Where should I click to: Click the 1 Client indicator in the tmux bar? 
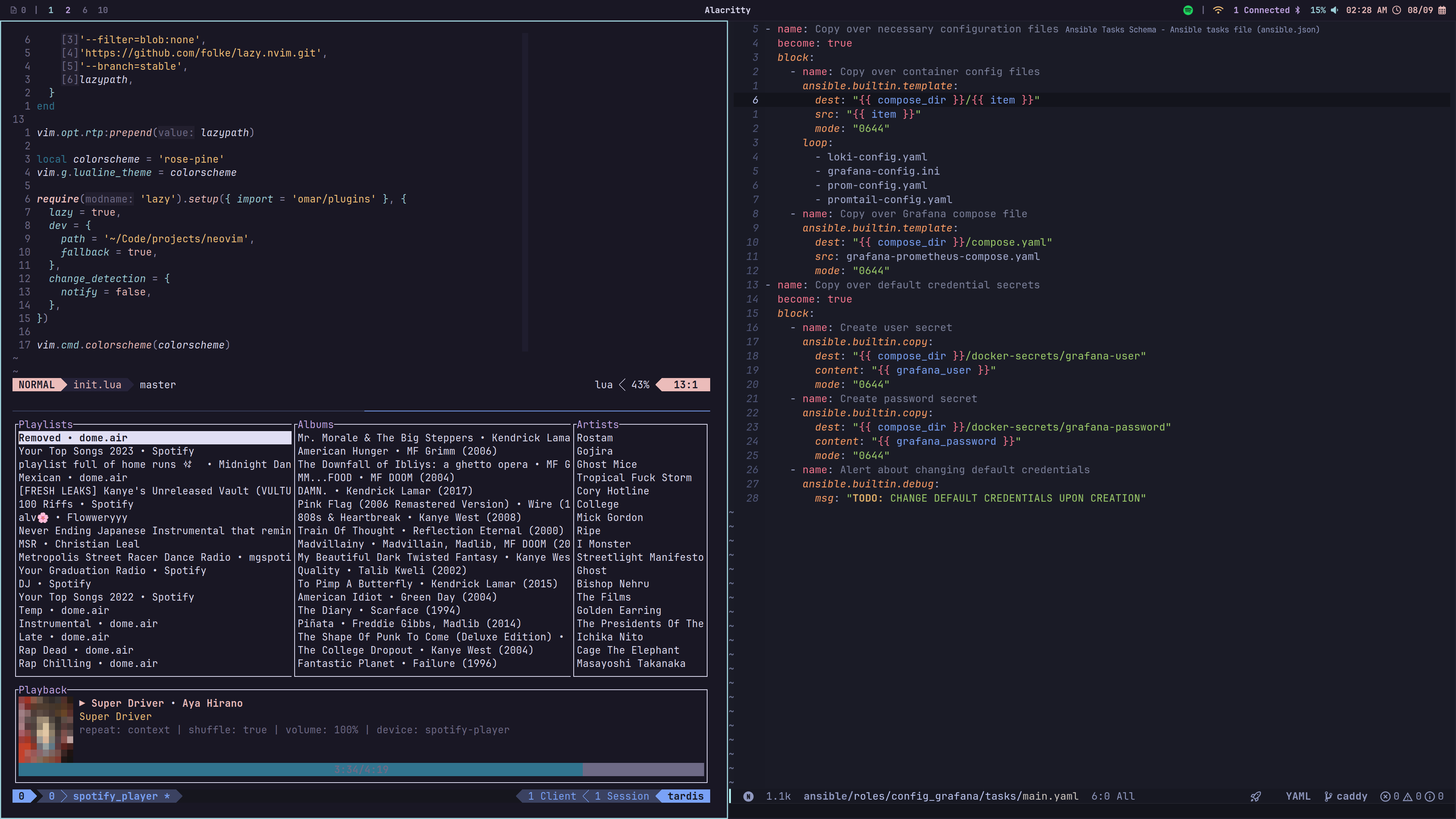point(552,796)
